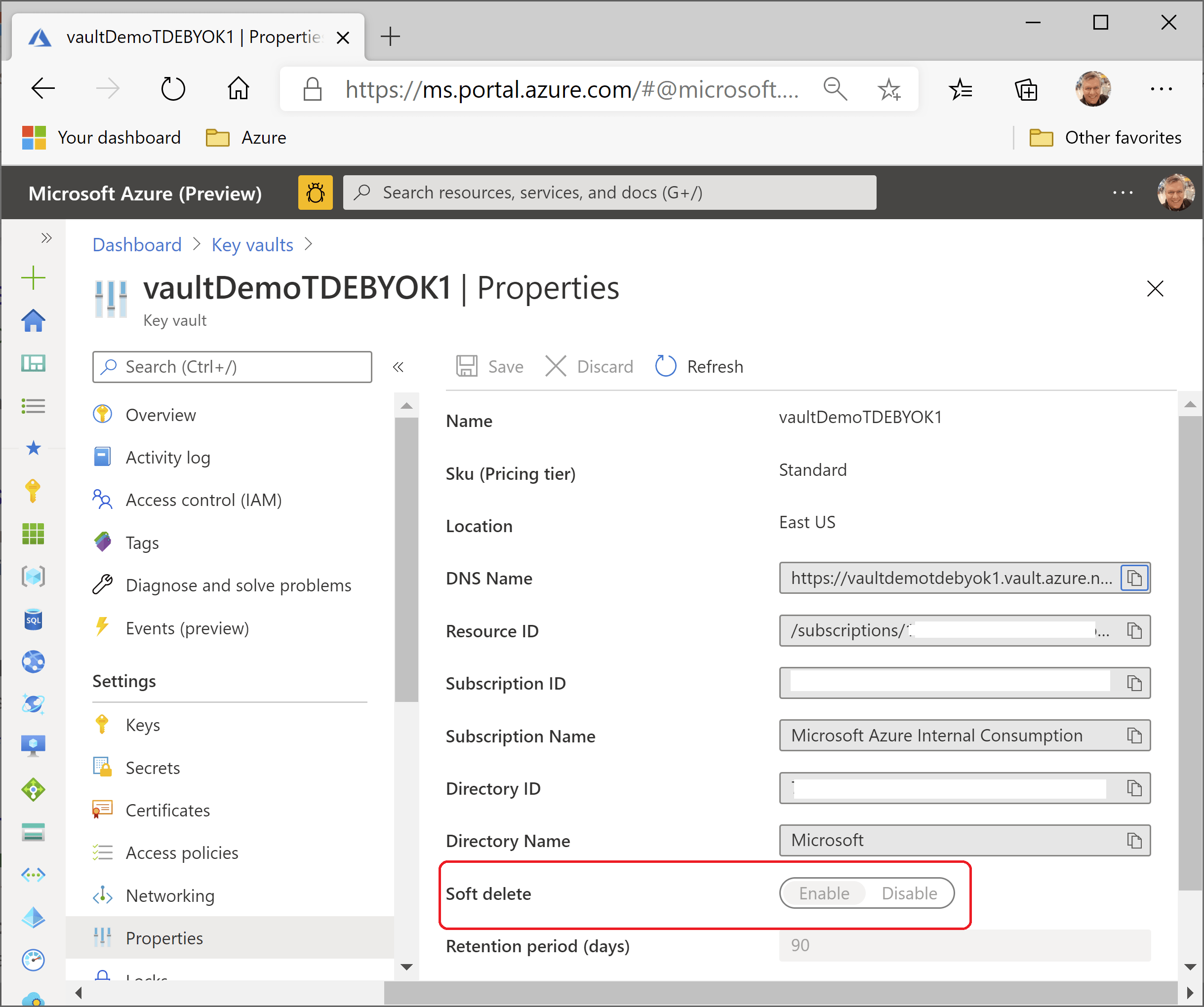Image resolution: width=1204 pixels, height=1007 pixels.
Task: Open the browser Collections icon
Action: (1026, 89)
